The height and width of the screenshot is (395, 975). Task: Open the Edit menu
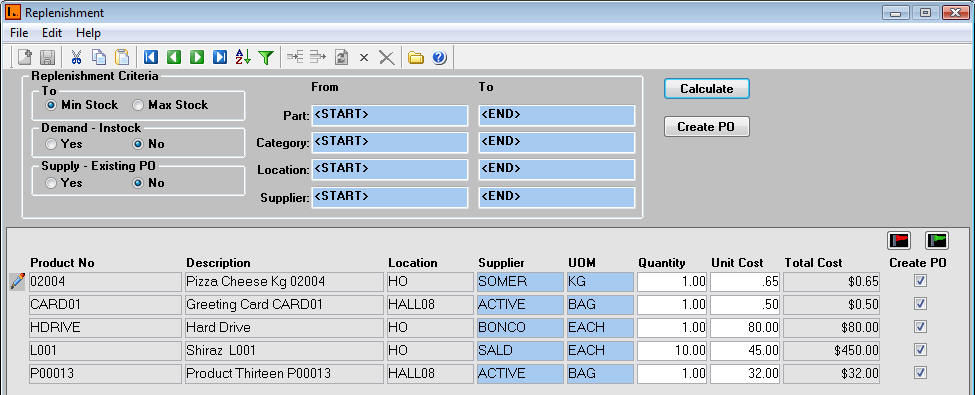(x=52, y=33)
